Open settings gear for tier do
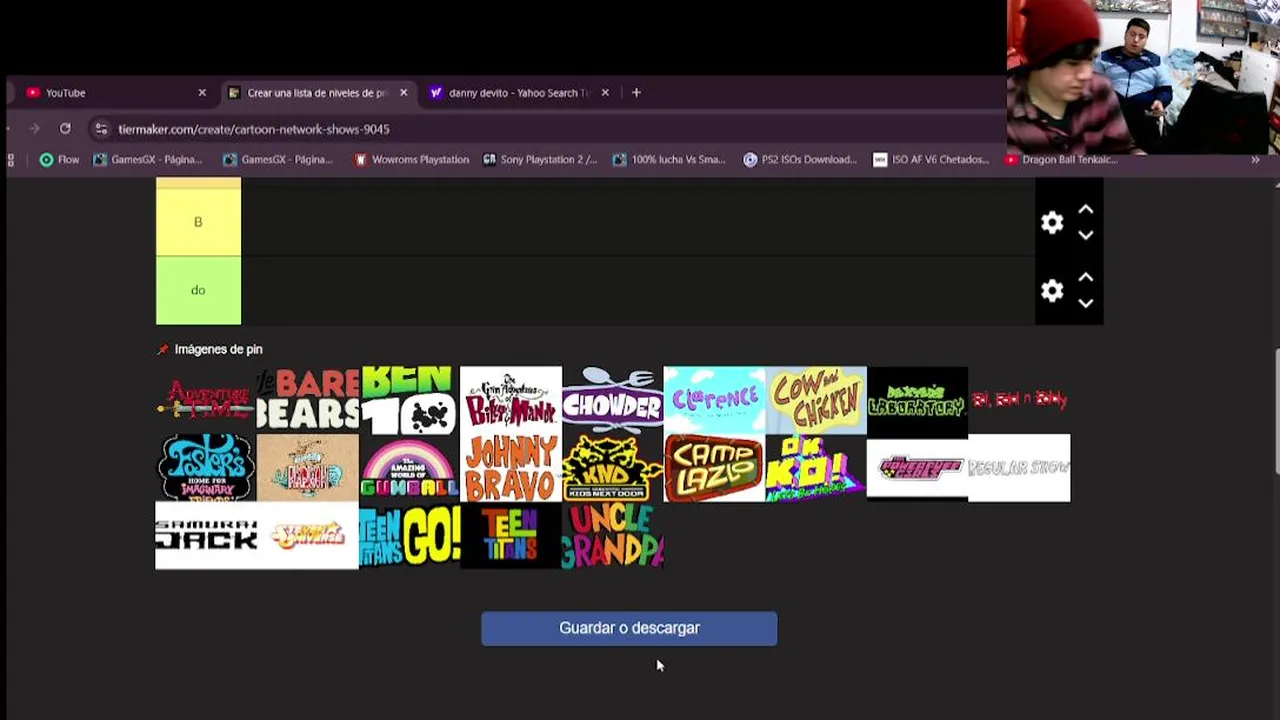The image size is (1280, 720). coord(1052,290)
